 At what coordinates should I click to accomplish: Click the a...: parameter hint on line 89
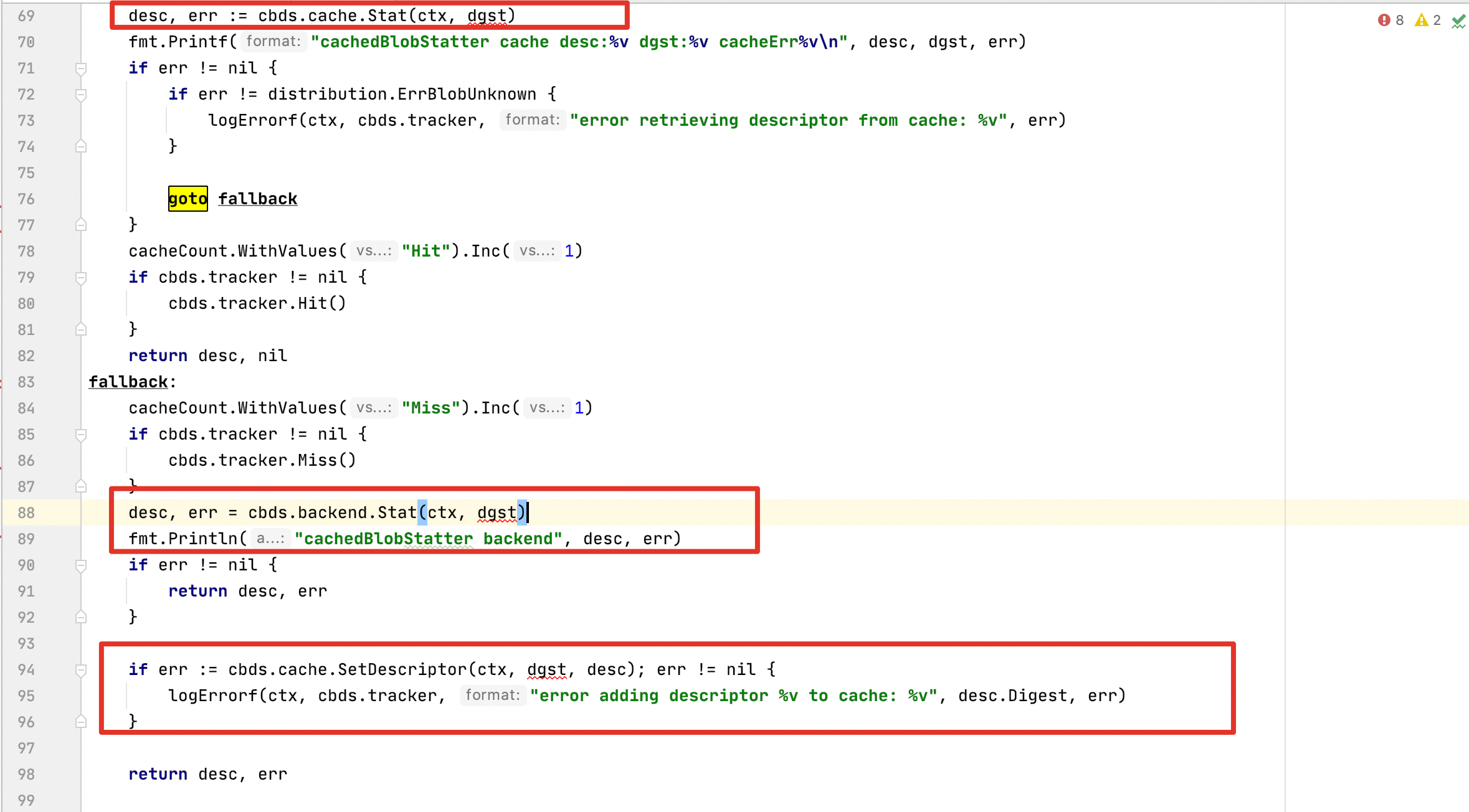[x=271, y=539]
